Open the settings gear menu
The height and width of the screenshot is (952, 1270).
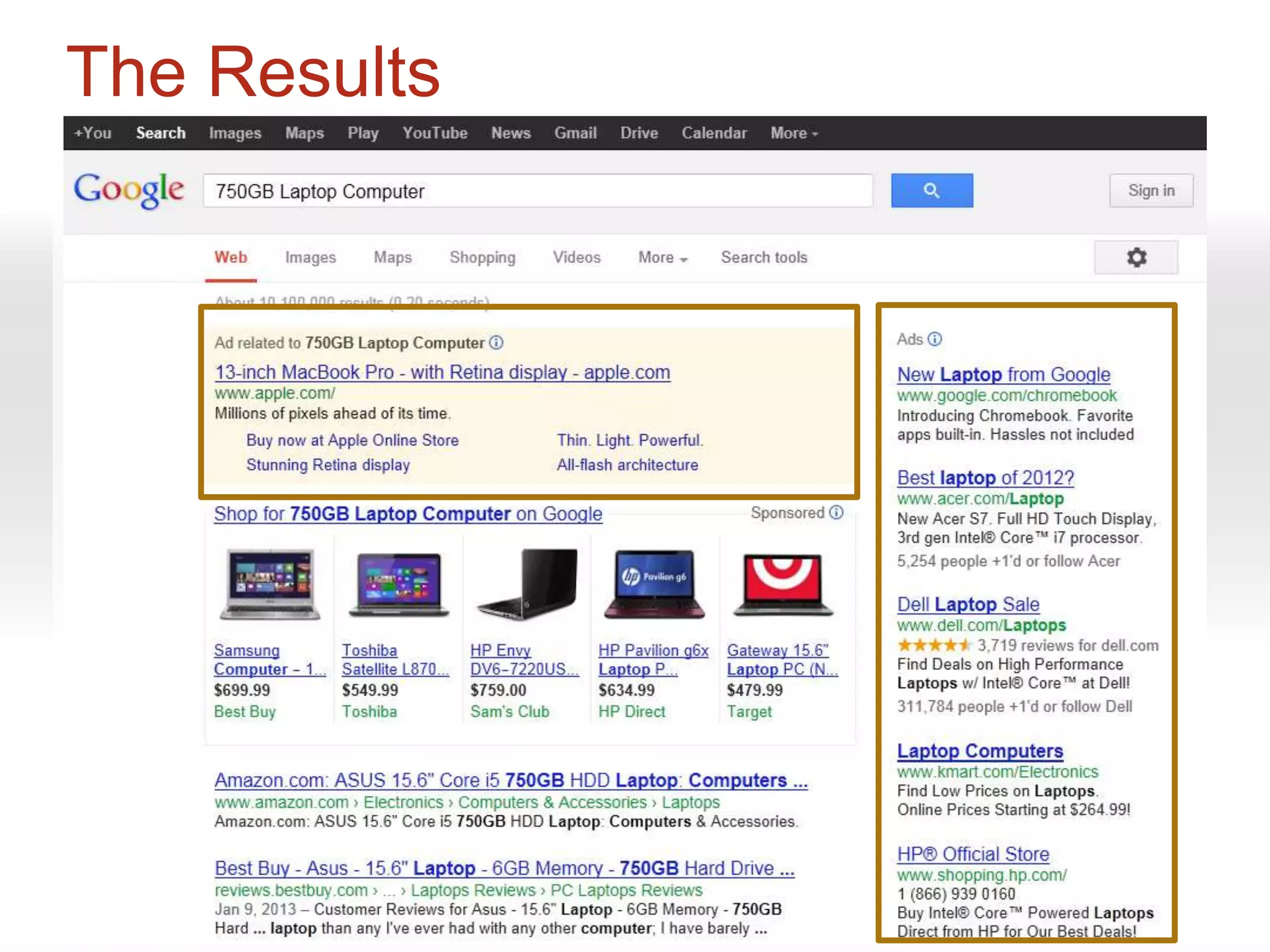tap(1136, 257)
